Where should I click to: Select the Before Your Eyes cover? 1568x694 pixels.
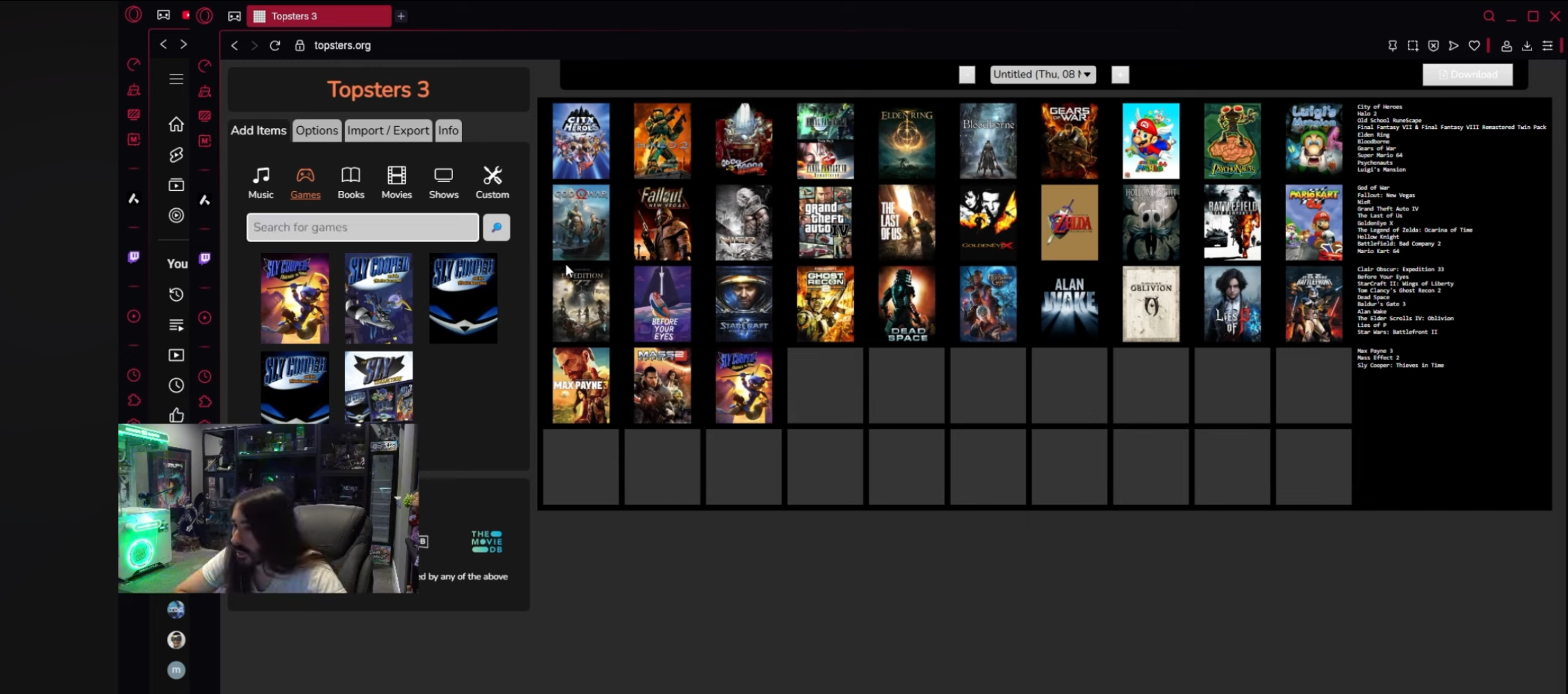click(662, 304)
